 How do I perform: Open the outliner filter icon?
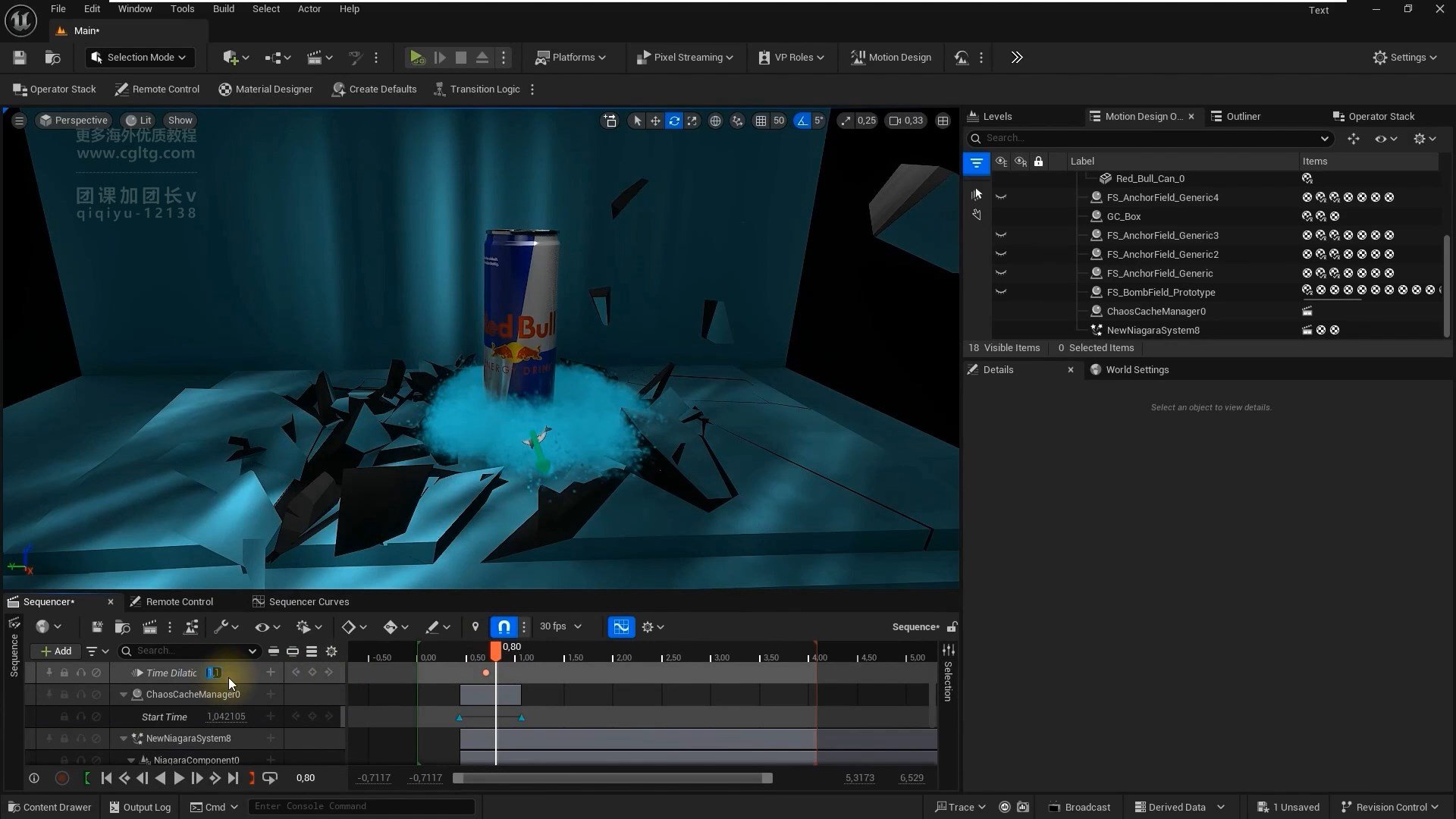(x=976, y=162)
